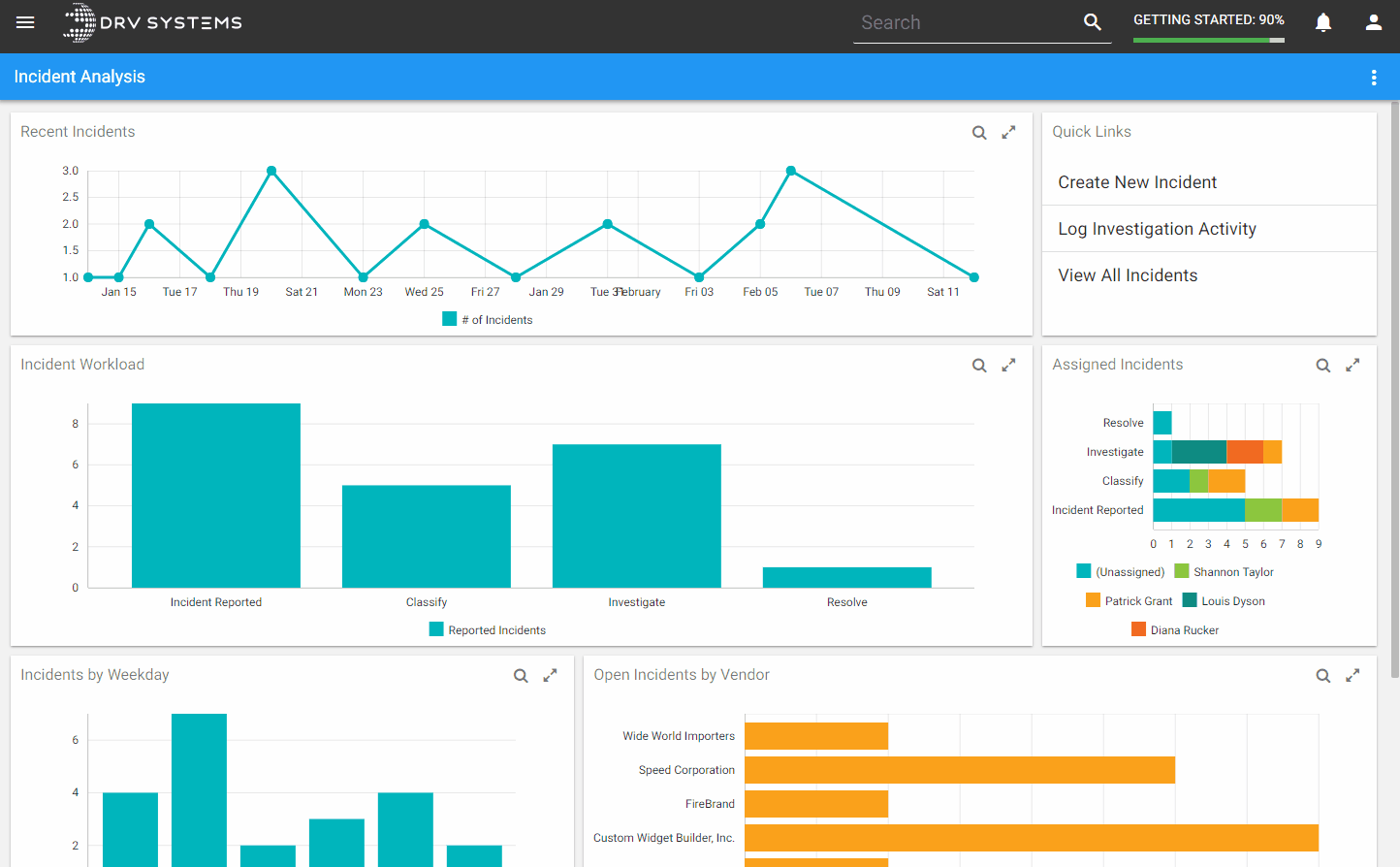Toggle the Patrick Grant legend swatch
This screenshot has width=1400, height=867.
[1094, 600]
